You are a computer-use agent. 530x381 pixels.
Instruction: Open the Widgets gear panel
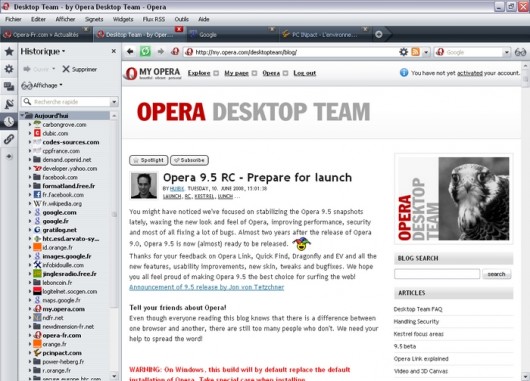click(x=9, y=69)
